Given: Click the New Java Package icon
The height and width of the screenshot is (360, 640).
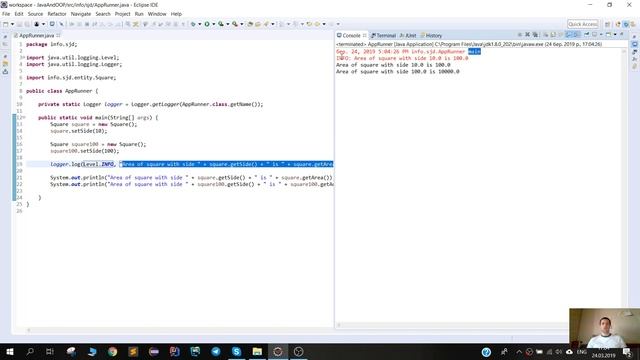Looking at the screenshot, I should coord(249,24).
